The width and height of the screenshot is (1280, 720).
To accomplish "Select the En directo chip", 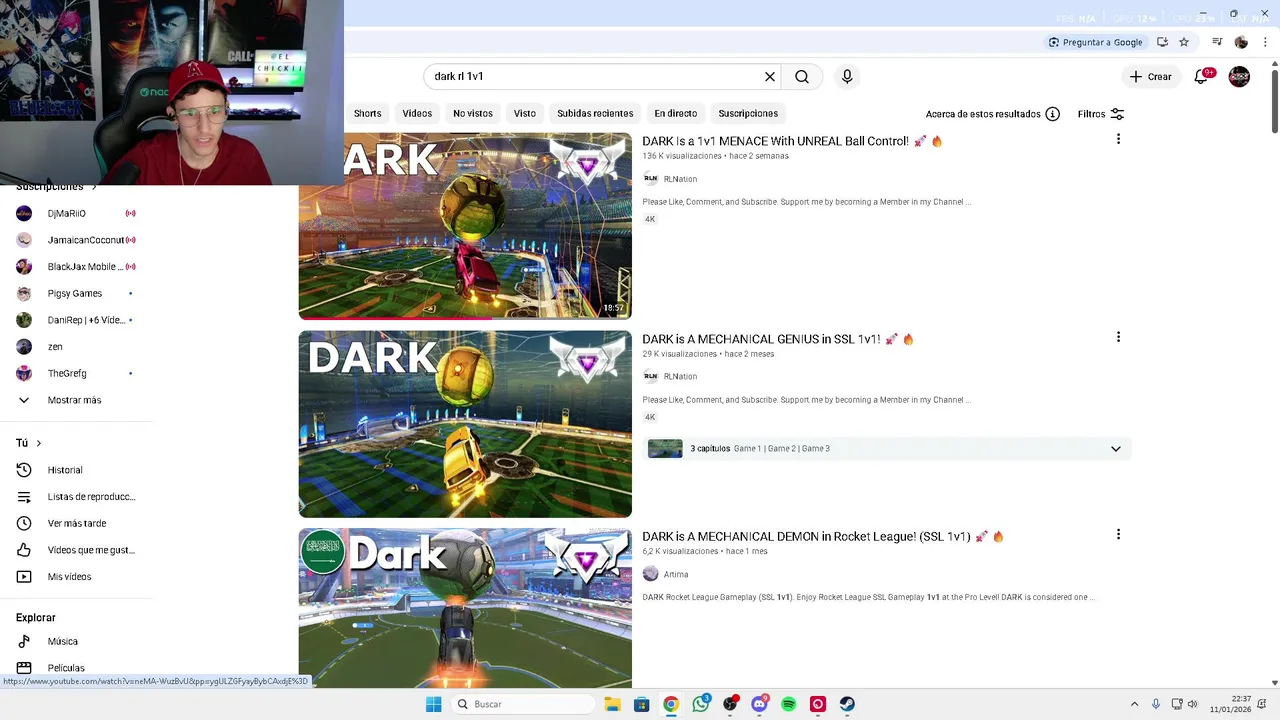I will (676, 113).
